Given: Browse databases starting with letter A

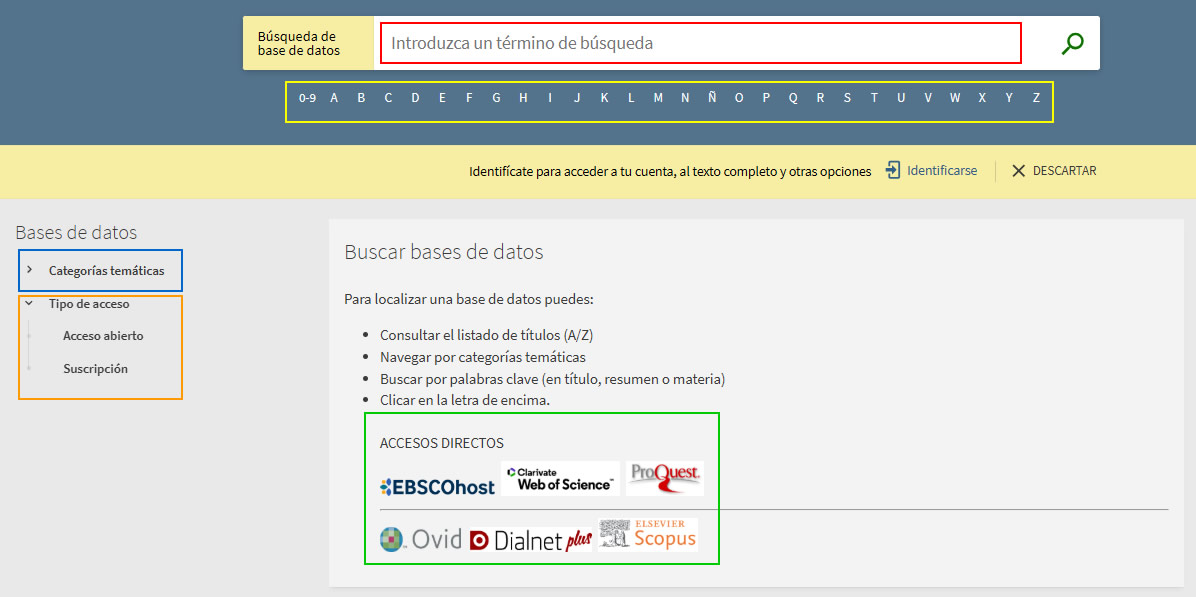Looking at the screenshot, I should click(334, 98).
